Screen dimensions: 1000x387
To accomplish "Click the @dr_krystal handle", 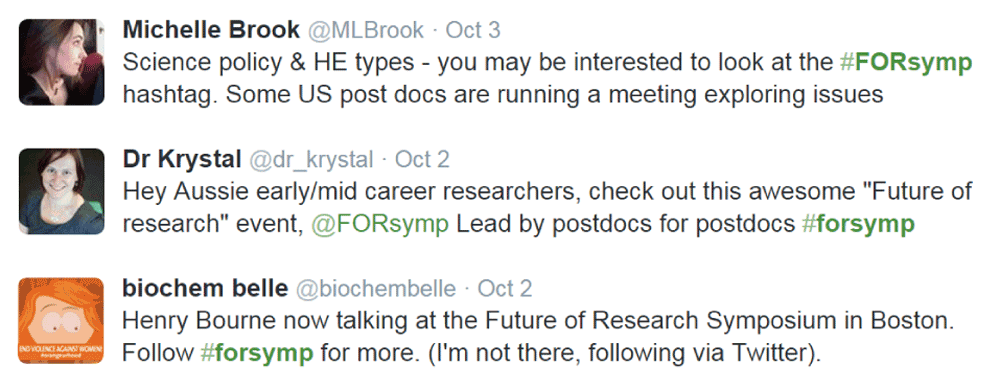I will click(x=311, y=159).
